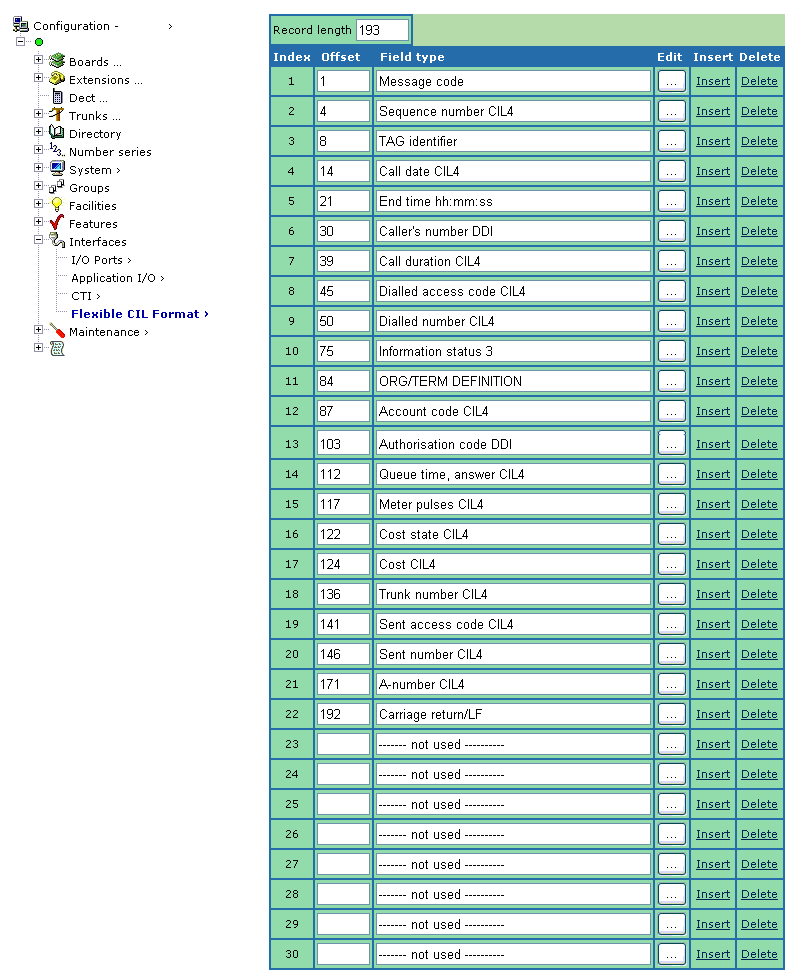
Task: Collapse the Interfaces tree node
Action: click(39, 241)
